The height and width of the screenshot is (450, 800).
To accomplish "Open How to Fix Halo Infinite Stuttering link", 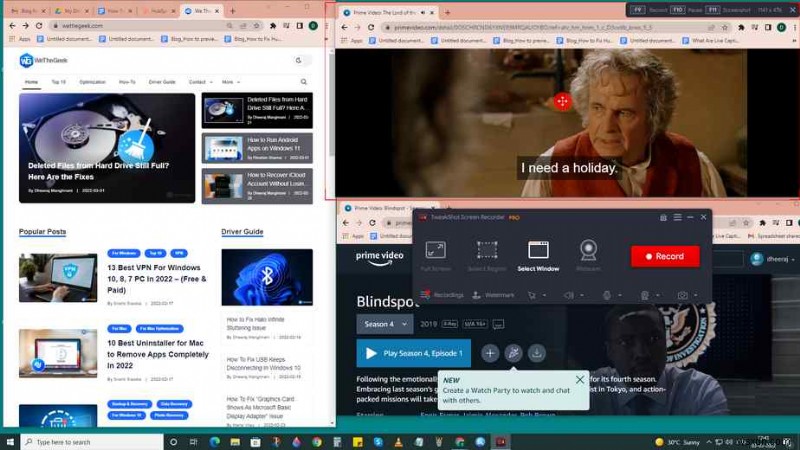I will (256, 323).
